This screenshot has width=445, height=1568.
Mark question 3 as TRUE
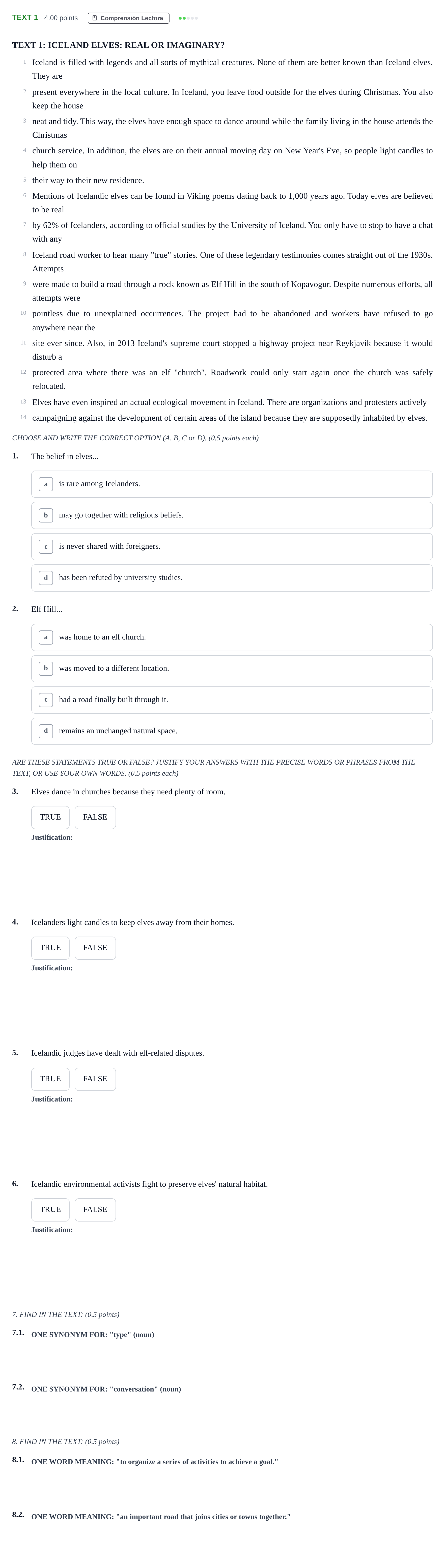[50, 818]
